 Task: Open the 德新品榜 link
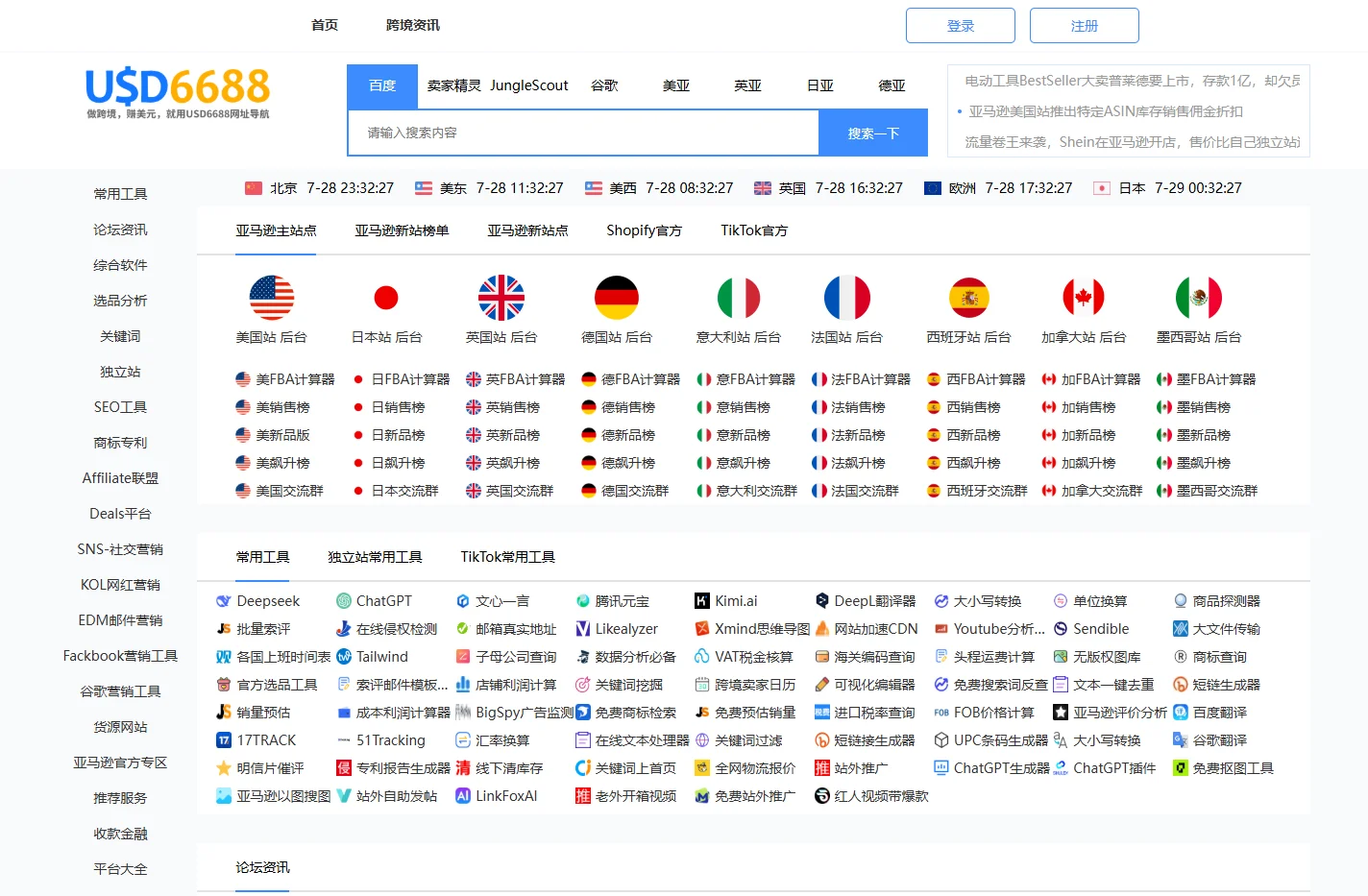point(627,435)
